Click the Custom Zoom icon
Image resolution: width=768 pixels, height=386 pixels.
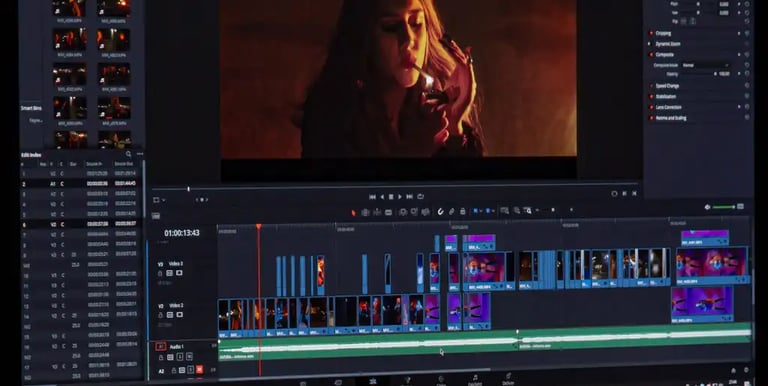click(x=528, y=211)
